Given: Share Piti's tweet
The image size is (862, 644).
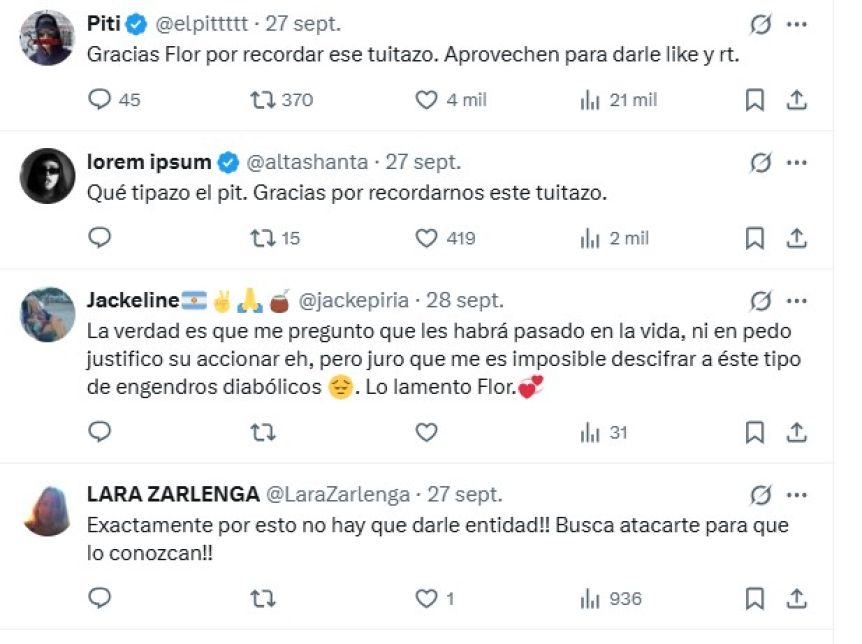Looking at the screenshot, I should [x=797, y=99].
